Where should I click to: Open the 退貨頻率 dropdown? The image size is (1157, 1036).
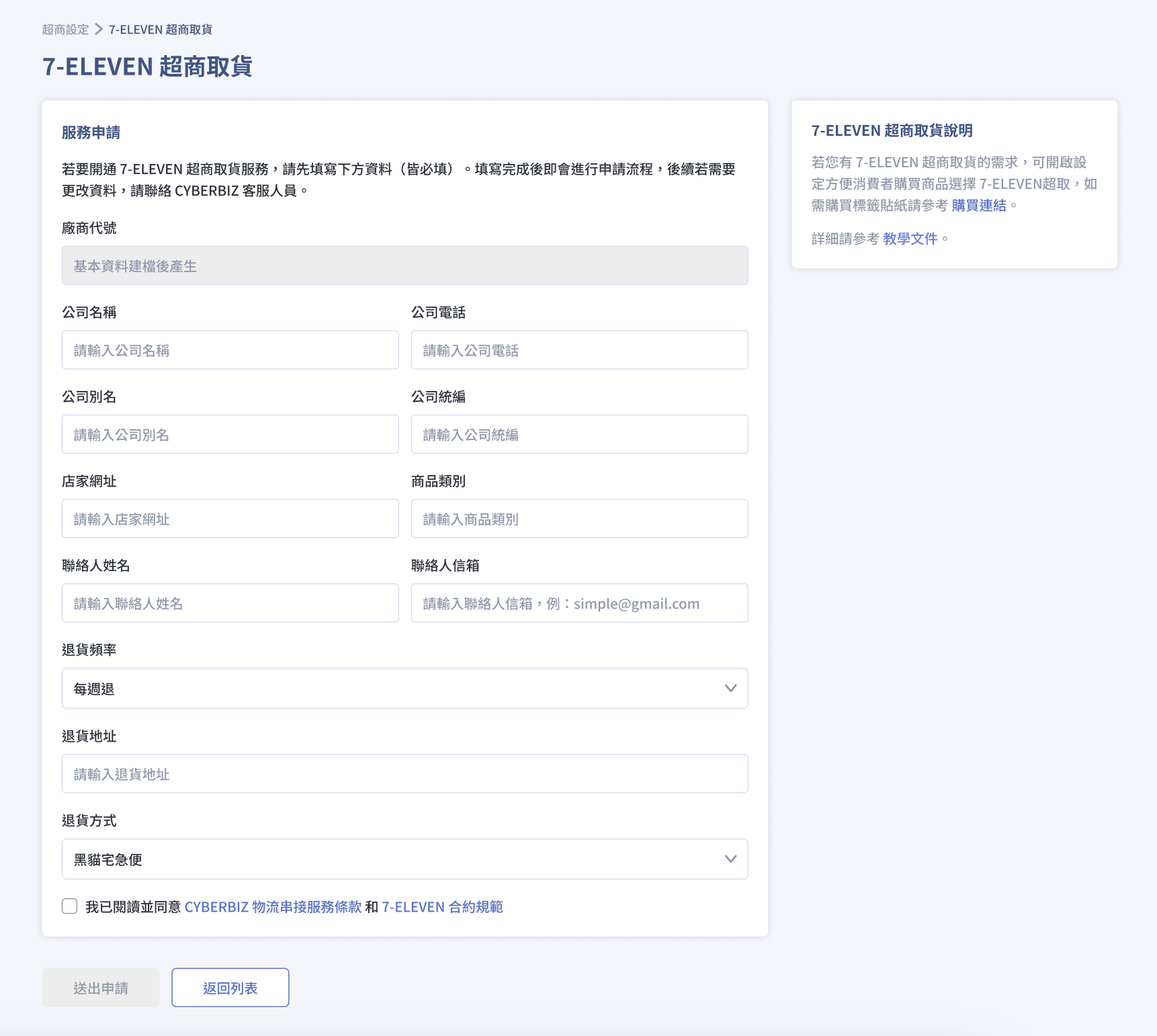click(404, 689)
